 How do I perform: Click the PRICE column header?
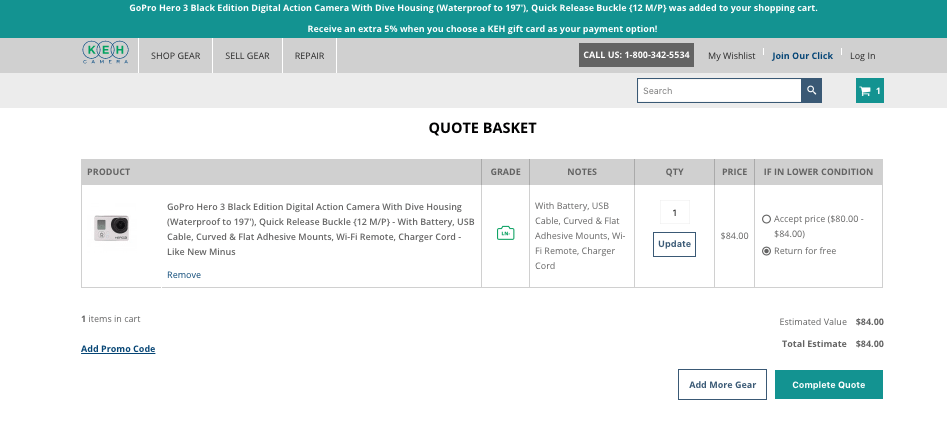point(734,172)
